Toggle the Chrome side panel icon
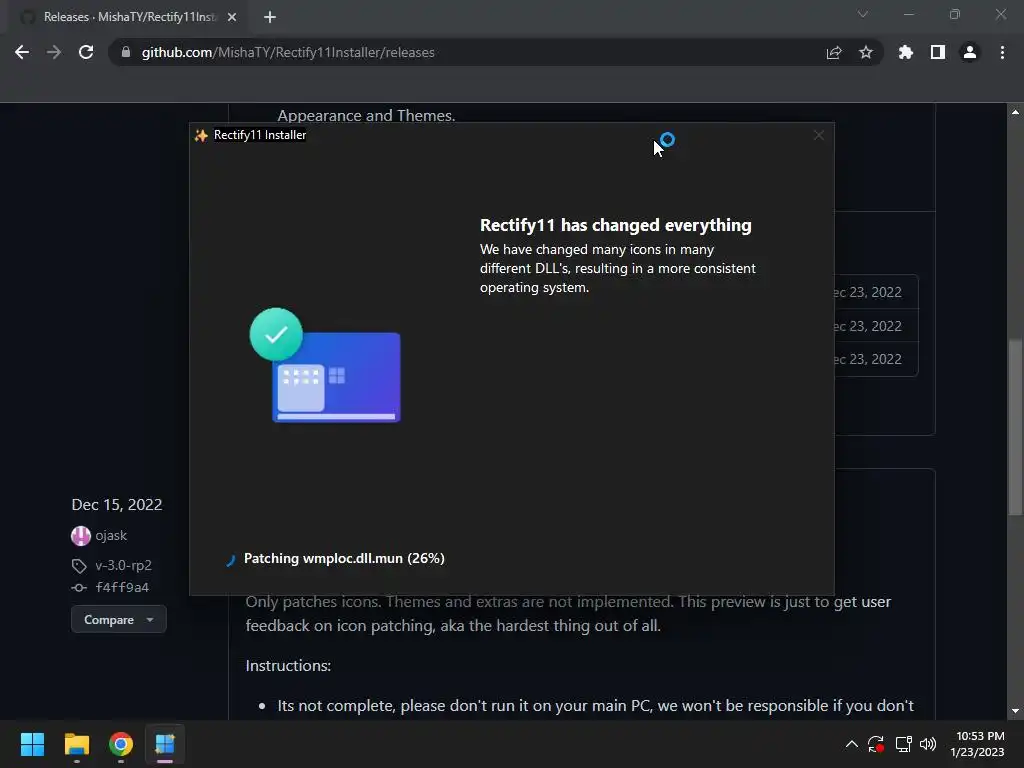1024x768 pixels. point(938,52)
